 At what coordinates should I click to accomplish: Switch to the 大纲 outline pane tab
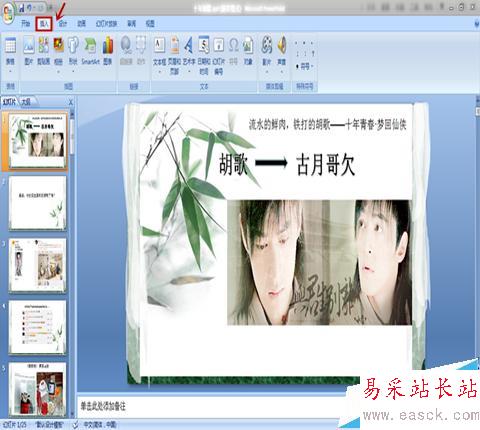[26, 102]
